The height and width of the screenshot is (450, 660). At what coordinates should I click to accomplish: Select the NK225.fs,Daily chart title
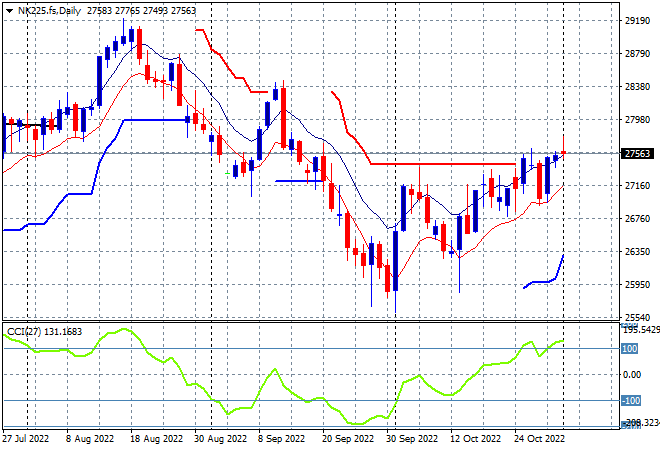tap(49, 11)
